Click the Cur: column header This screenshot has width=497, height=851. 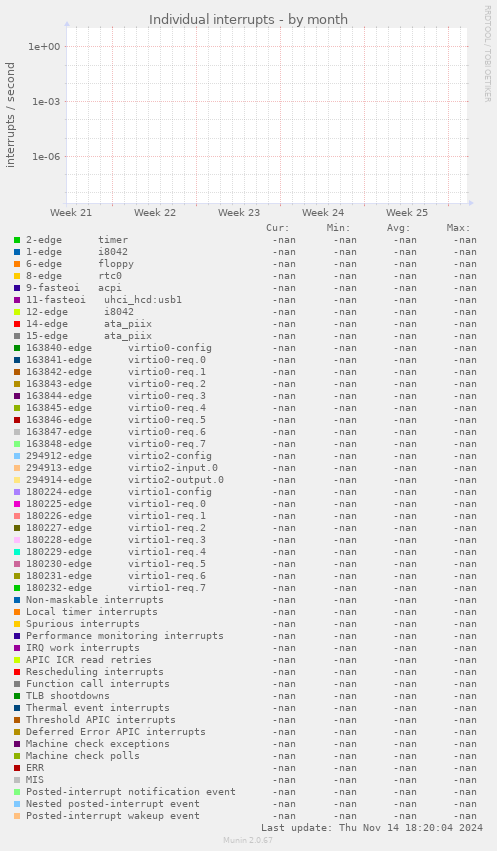pos(278,228)
